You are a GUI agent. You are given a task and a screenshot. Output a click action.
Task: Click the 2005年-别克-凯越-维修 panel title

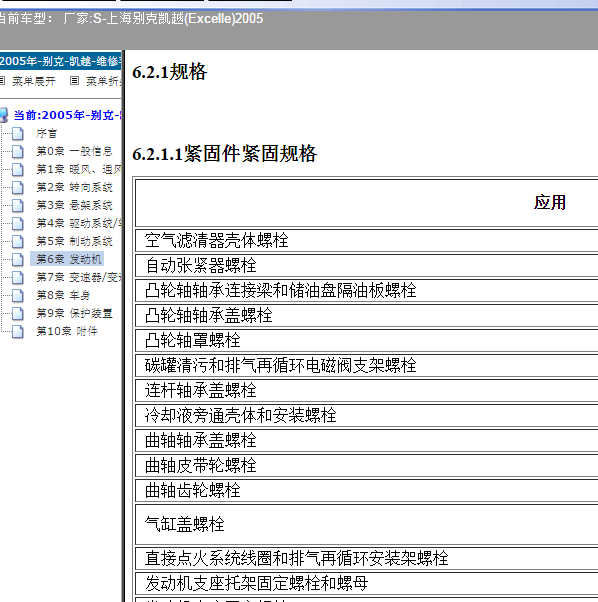click(60, 61)
